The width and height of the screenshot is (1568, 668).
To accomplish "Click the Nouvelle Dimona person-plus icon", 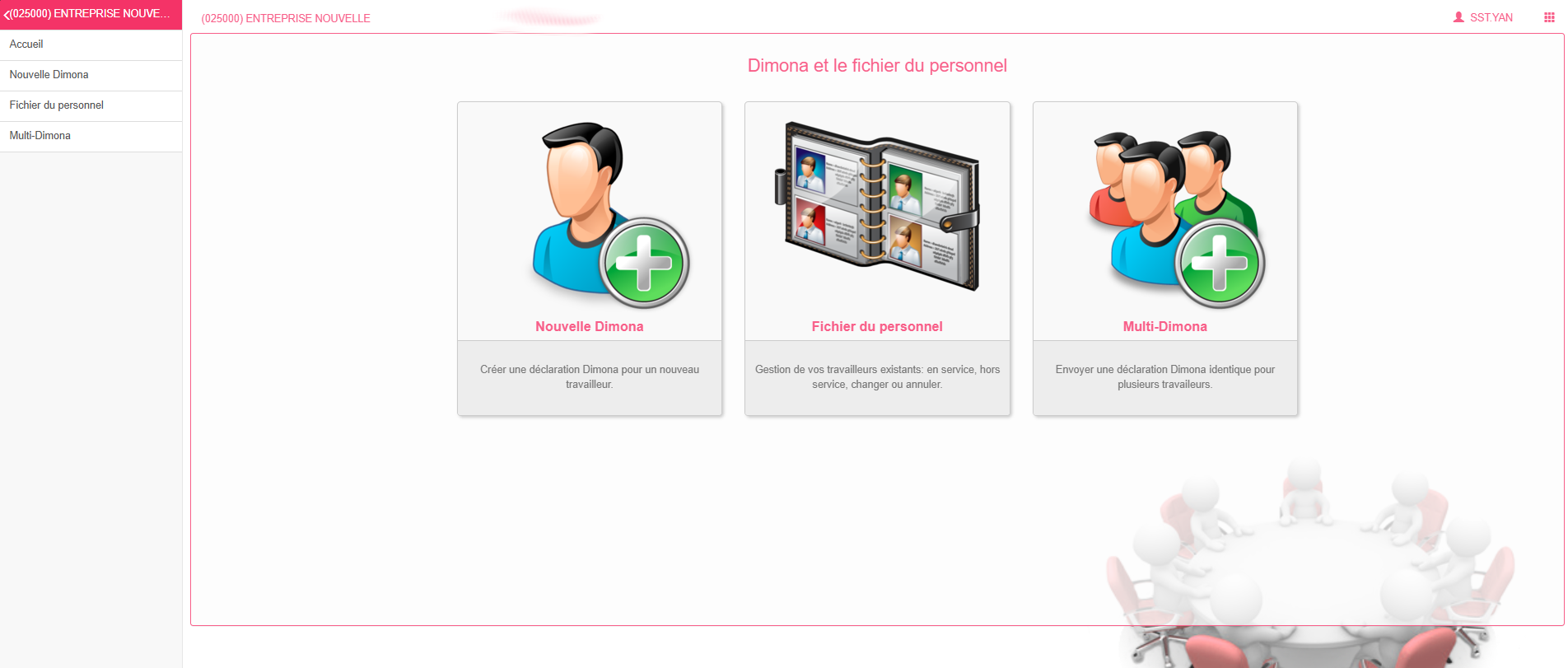I will click(609, 215).
